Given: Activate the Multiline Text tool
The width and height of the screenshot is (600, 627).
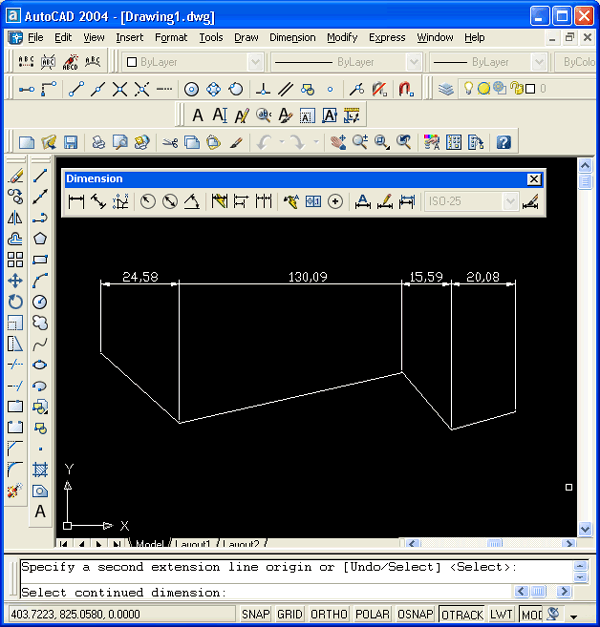Looking at the screenshot, I should tap(40, 511).
